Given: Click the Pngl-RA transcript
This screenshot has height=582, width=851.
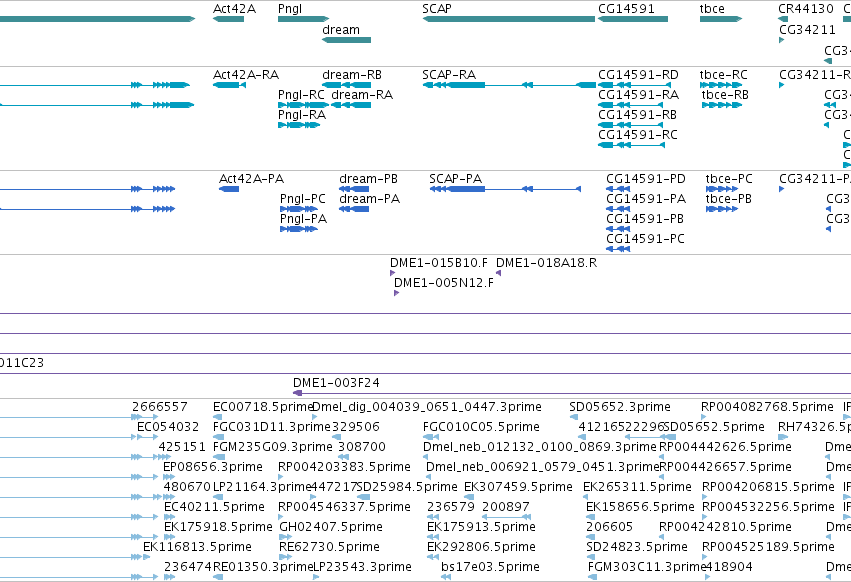Looking at the screenshot, I should click(299, 125).
